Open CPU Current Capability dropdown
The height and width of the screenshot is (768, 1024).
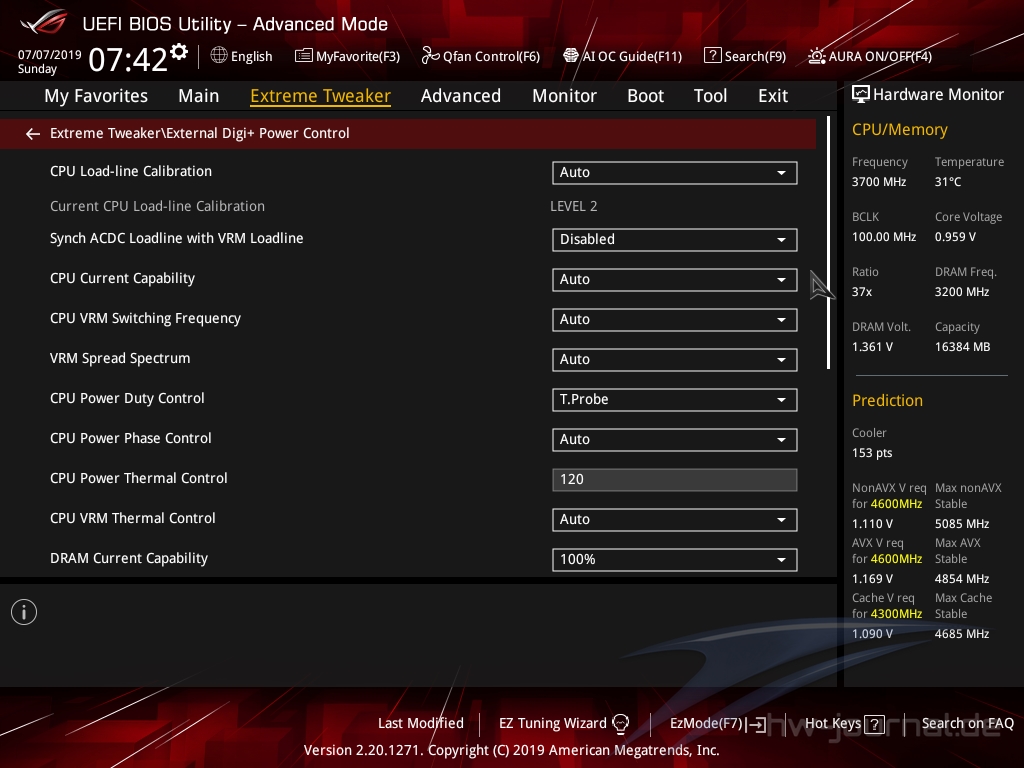pos(675,280)
